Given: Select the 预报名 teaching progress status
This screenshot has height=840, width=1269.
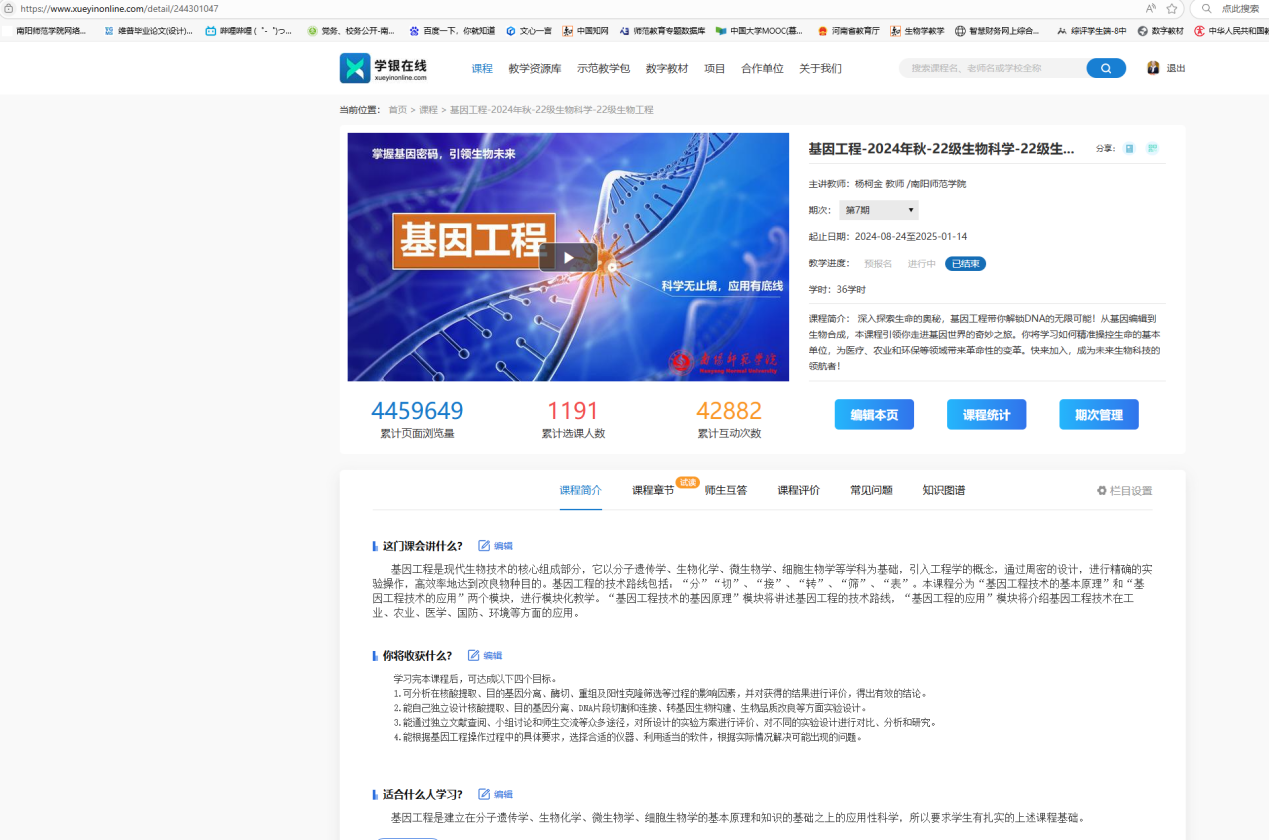Looking at the screenshot, I should (878, 264).
